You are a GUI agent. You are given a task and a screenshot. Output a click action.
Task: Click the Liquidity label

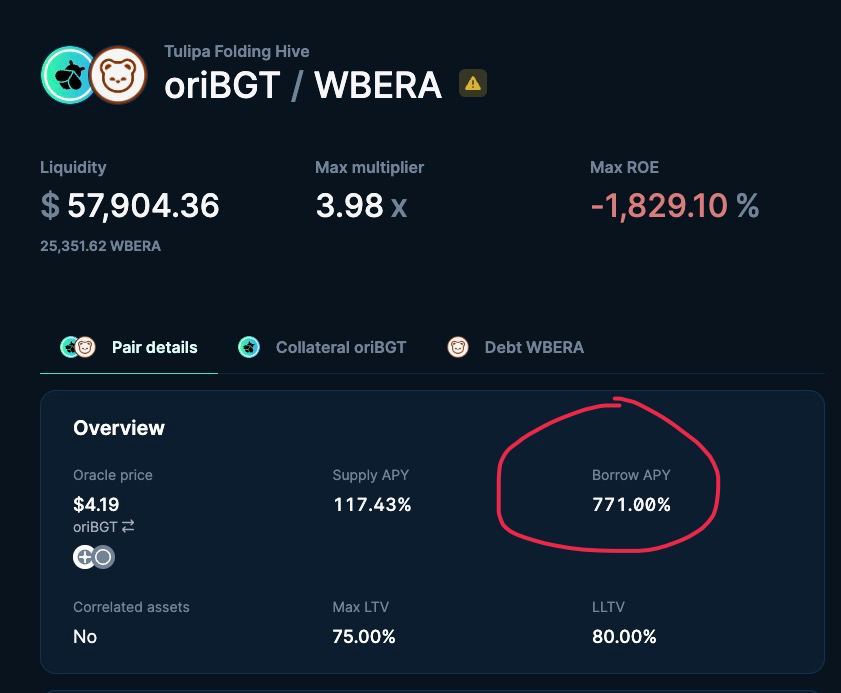[x=73, y=167]
